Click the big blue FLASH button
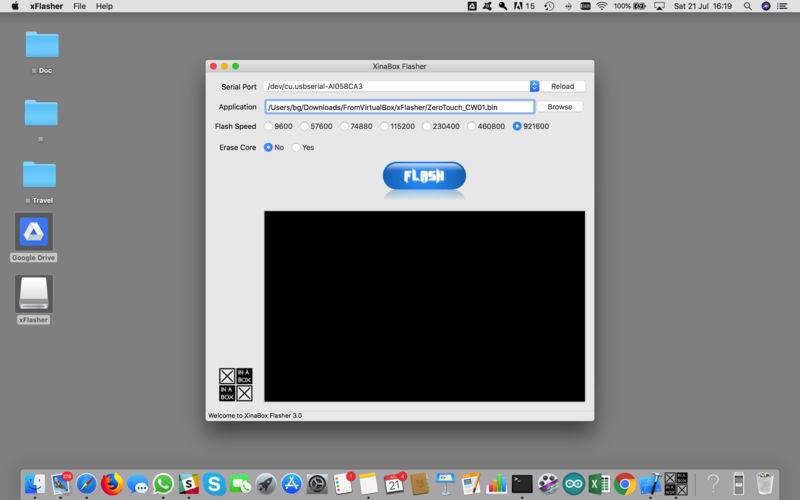 (x=424, y=176)
